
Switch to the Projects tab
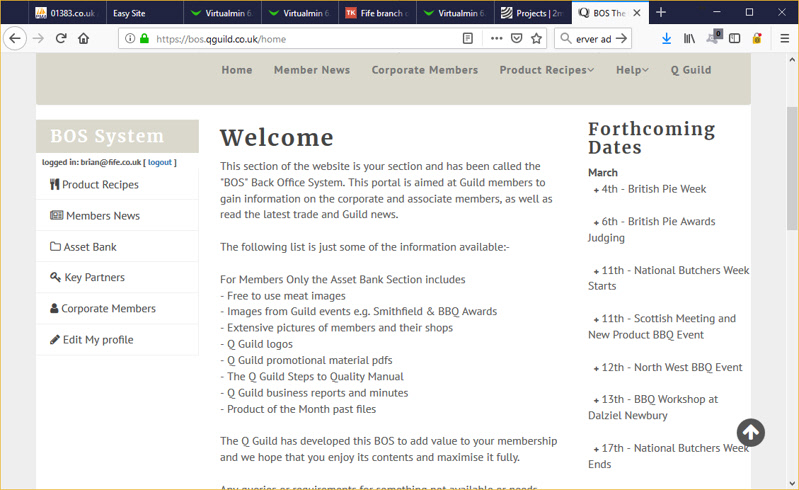pos(532,13)
